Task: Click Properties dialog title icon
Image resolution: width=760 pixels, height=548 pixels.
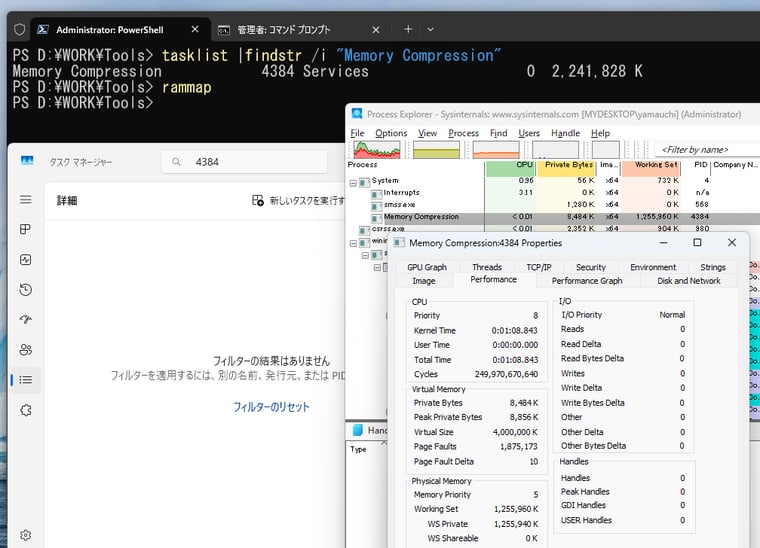Action: click(x=399, y=243)
